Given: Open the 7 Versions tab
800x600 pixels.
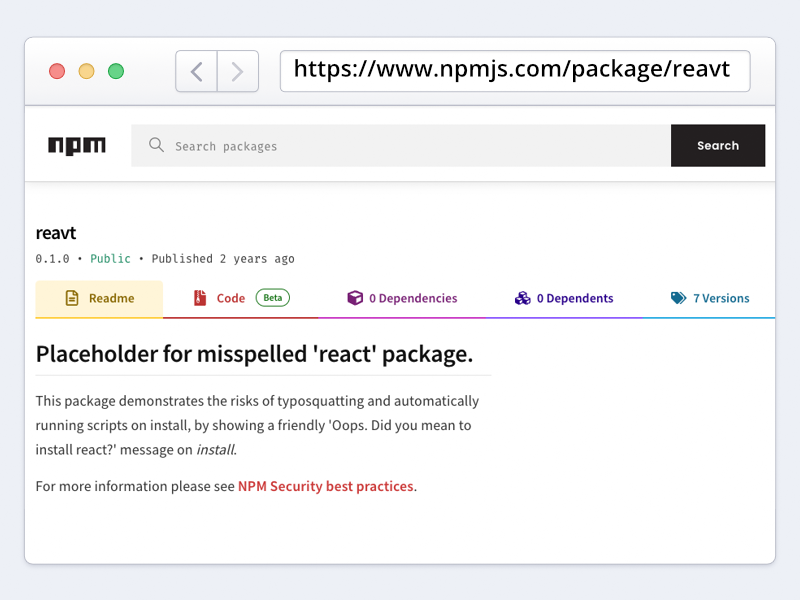Looking at the screenshot, I should pos(709,299).
